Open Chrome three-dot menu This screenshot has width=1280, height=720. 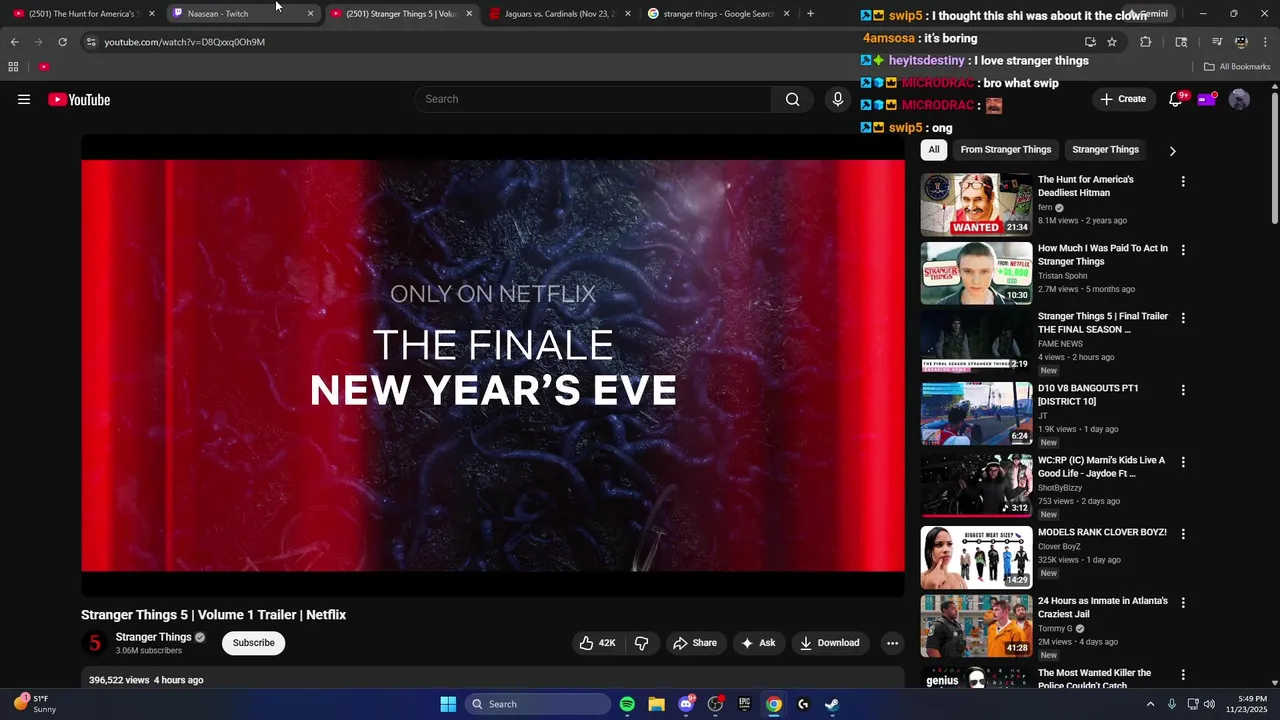tap(1266, 42)
